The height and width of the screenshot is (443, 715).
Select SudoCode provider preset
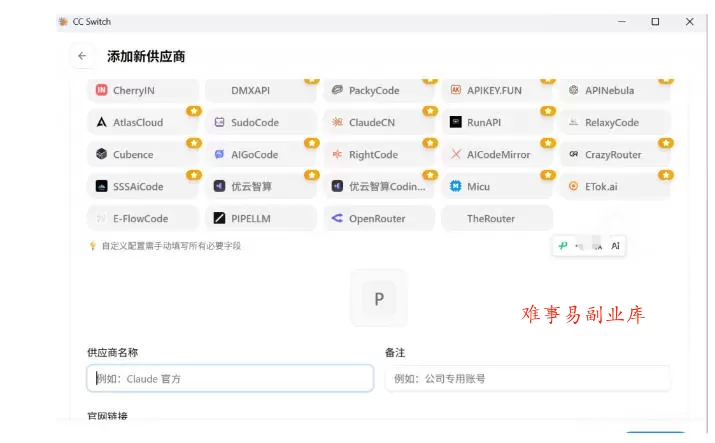pos(261,122)
